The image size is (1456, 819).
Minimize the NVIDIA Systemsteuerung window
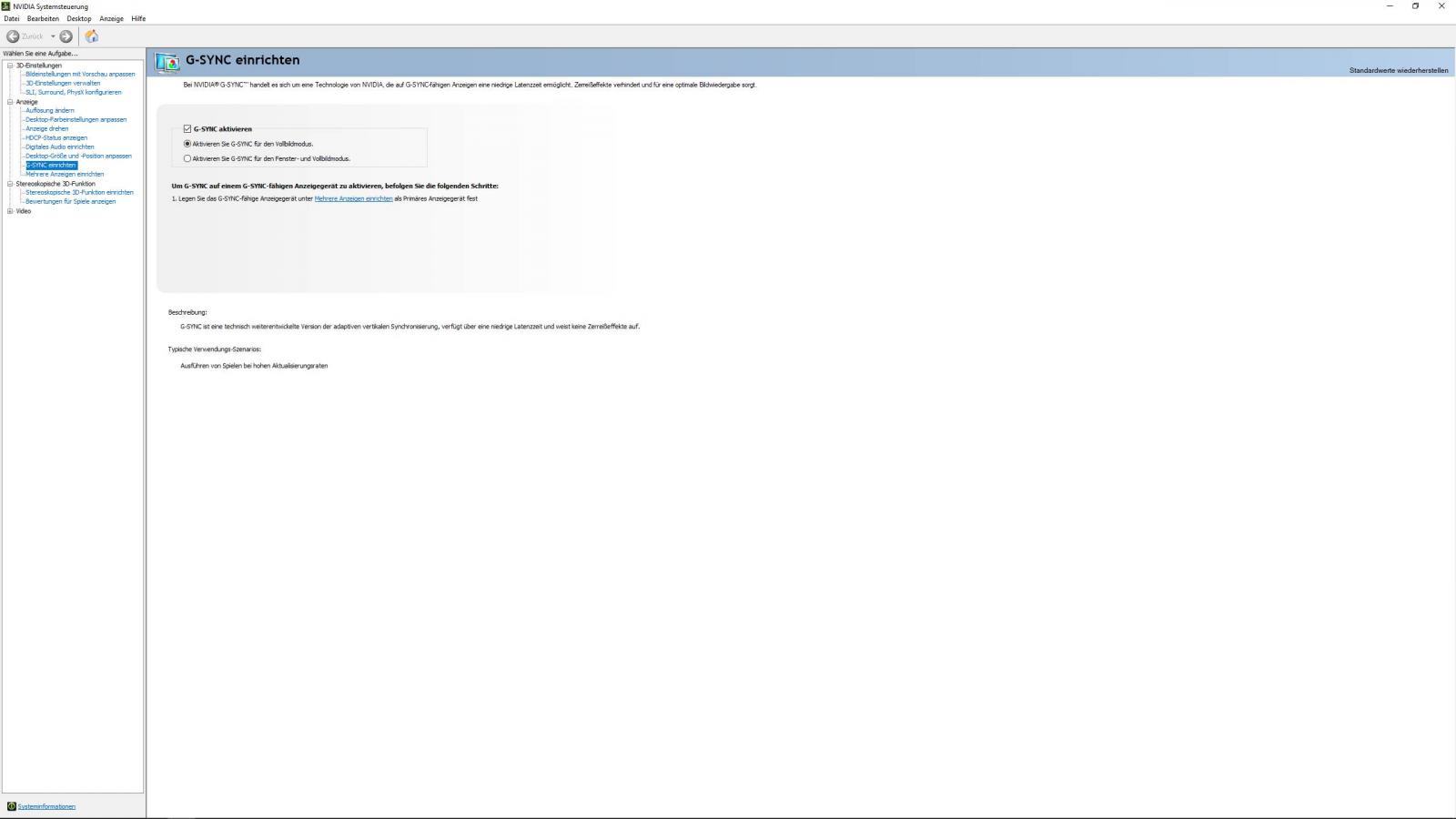point(1390,6)
